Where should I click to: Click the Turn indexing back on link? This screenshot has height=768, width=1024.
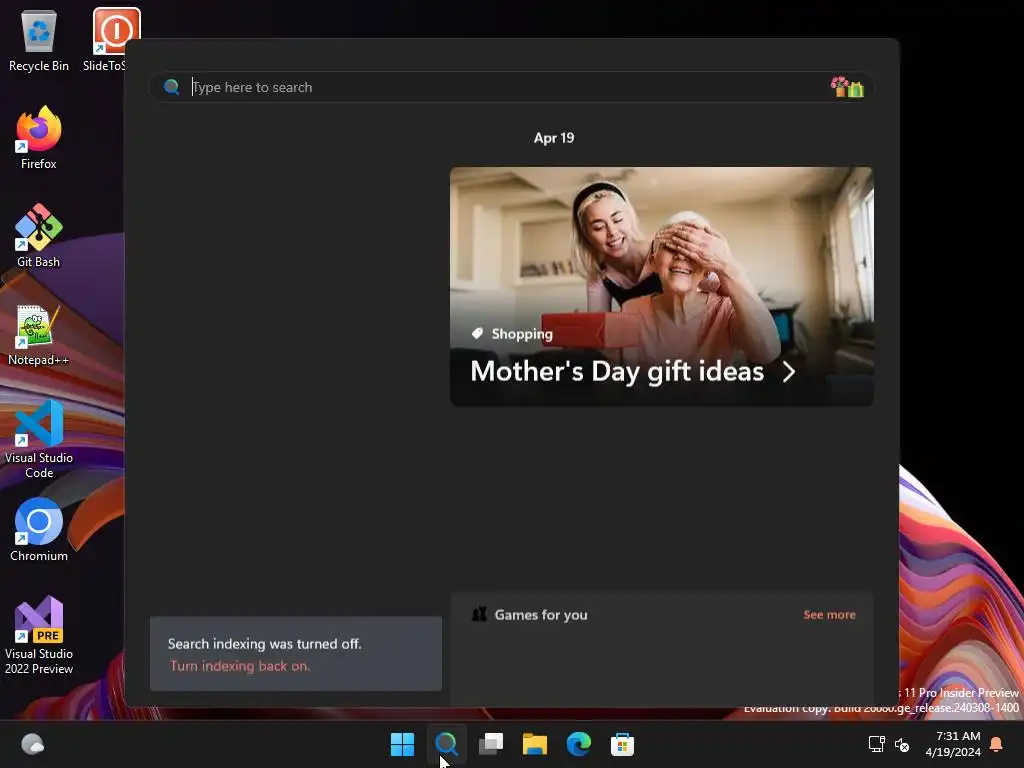coord(240,666)
